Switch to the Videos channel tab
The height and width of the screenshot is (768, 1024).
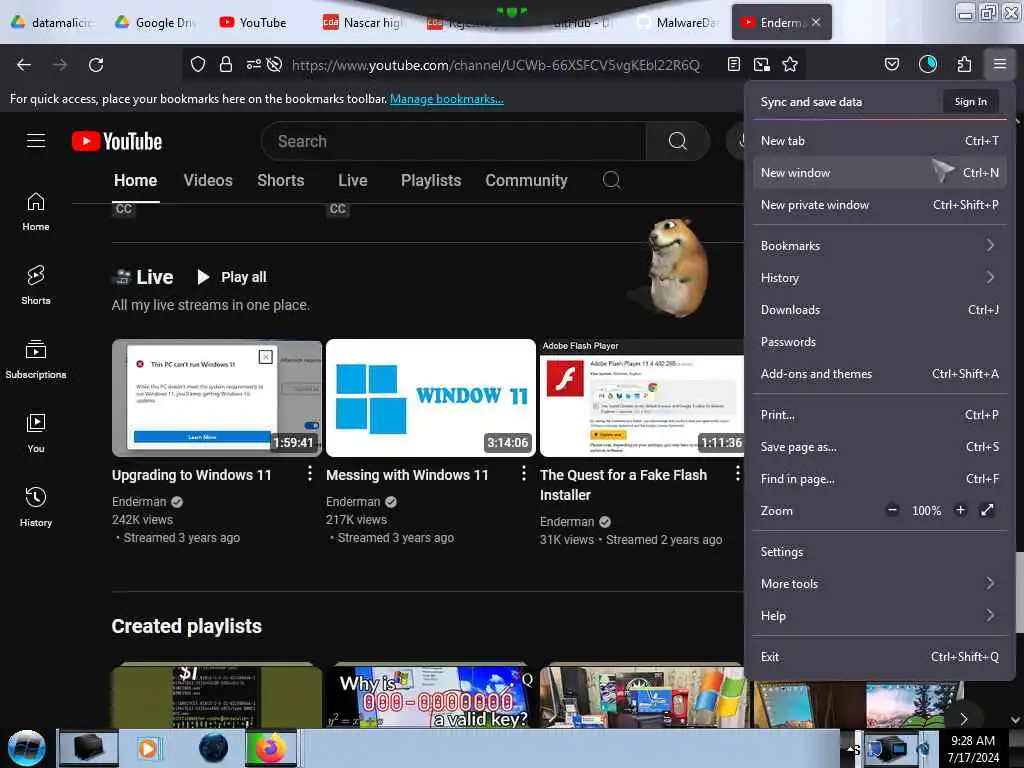coord(208,180)
